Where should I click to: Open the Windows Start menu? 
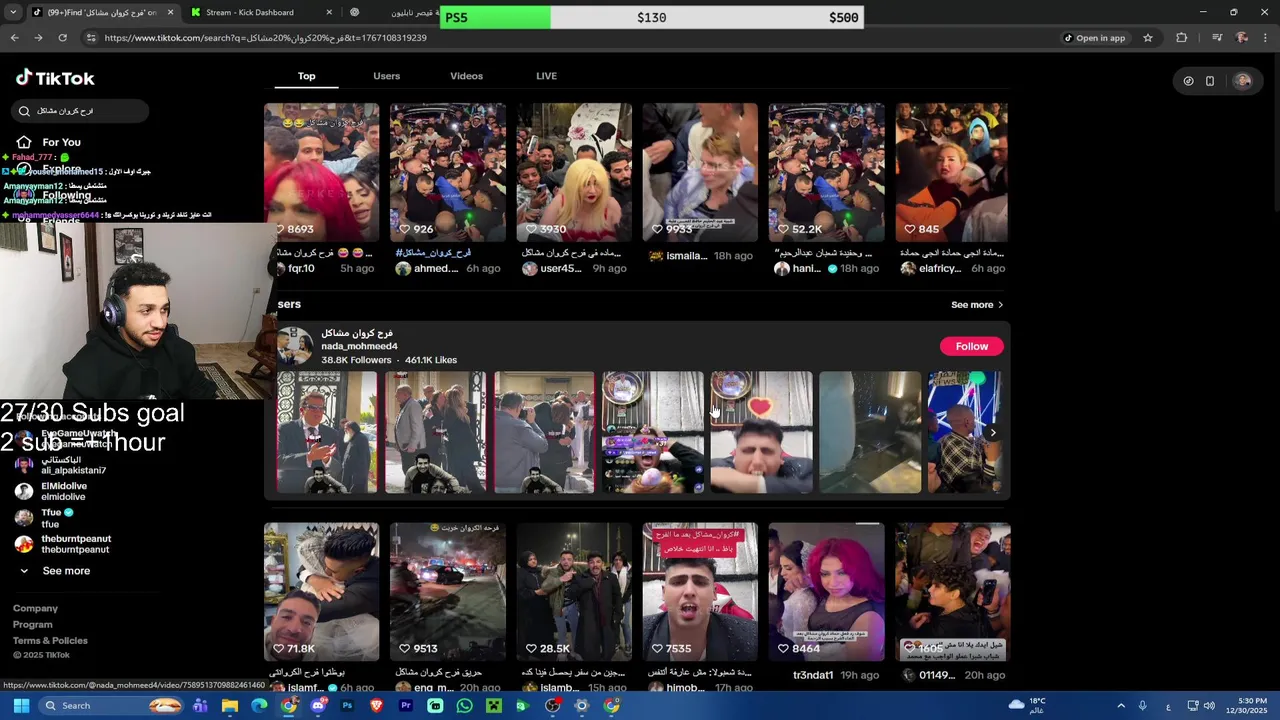(x=21, y=706)
